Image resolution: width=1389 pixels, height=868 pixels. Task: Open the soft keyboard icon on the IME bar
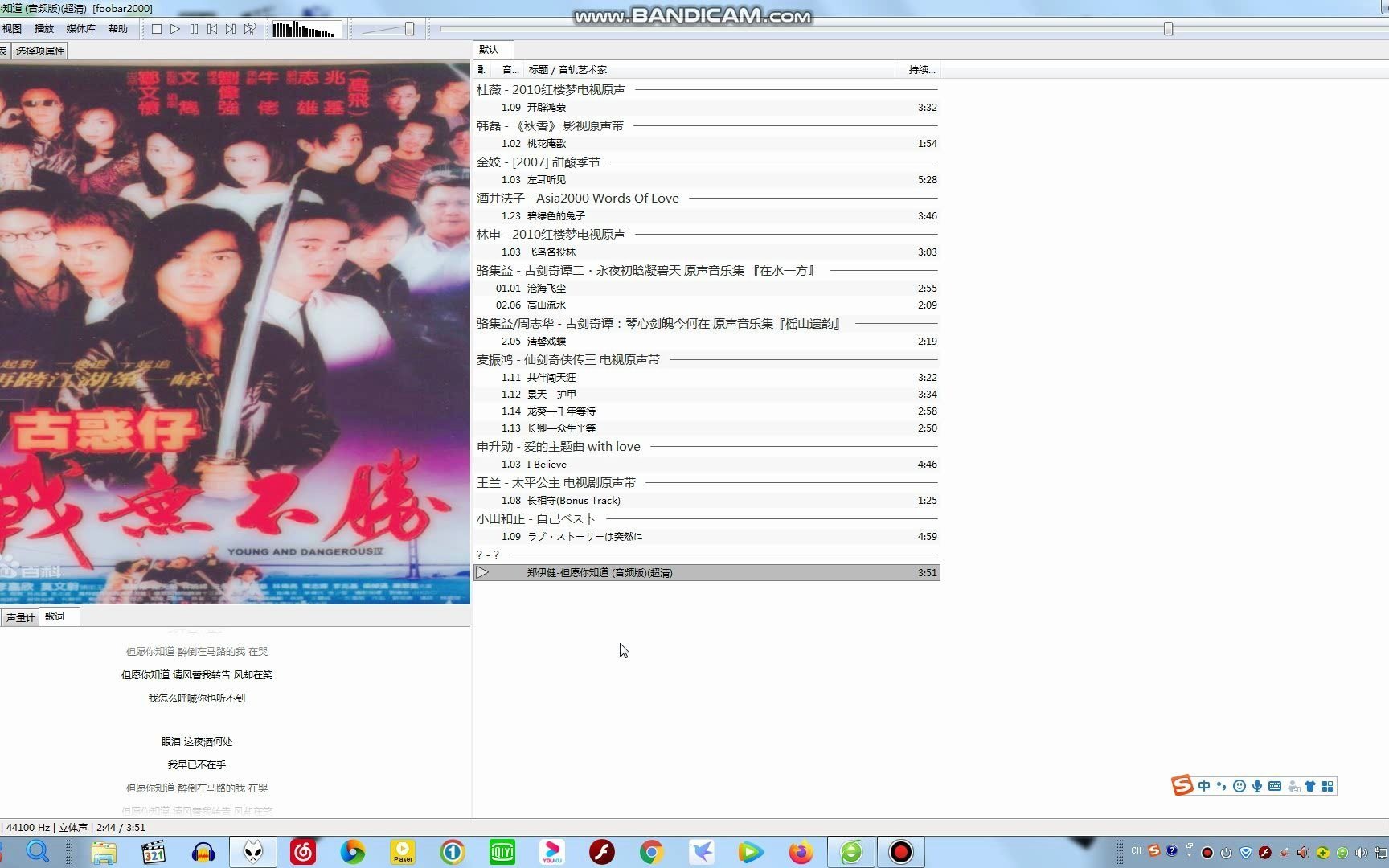tap(1275, 786)
